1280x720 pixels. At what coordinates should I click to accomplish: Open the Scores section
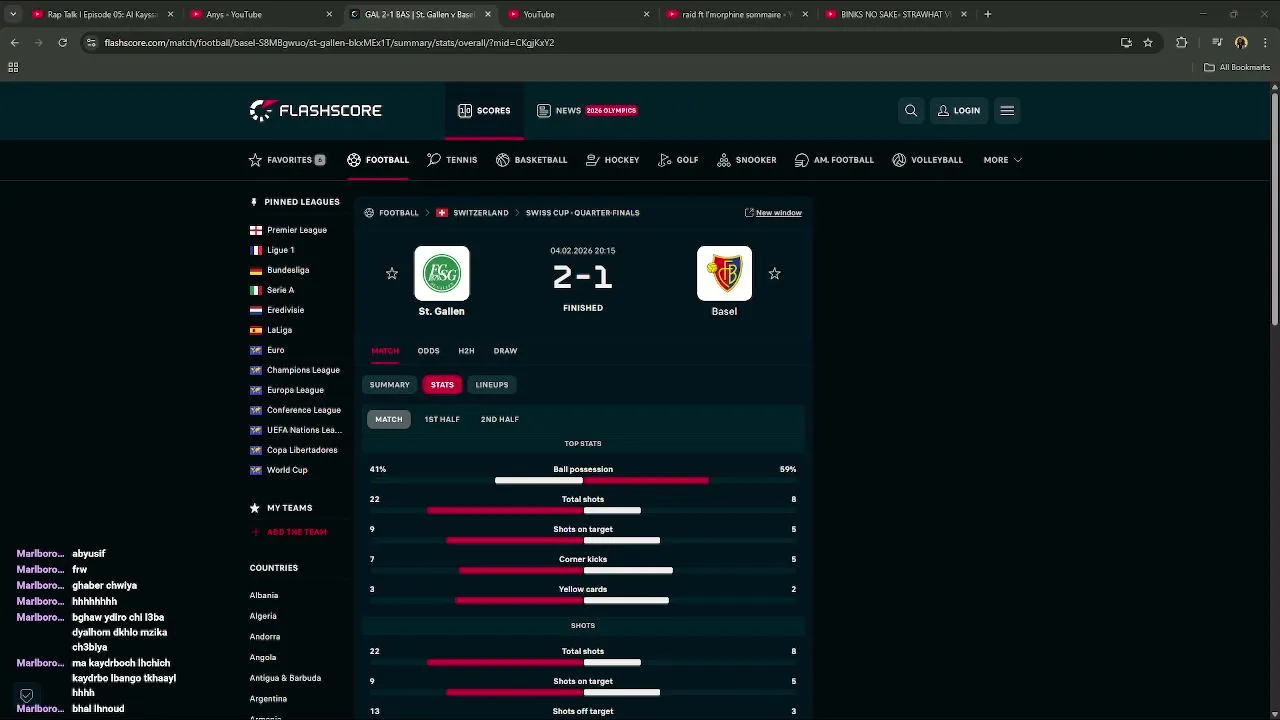tap(484, 111)
